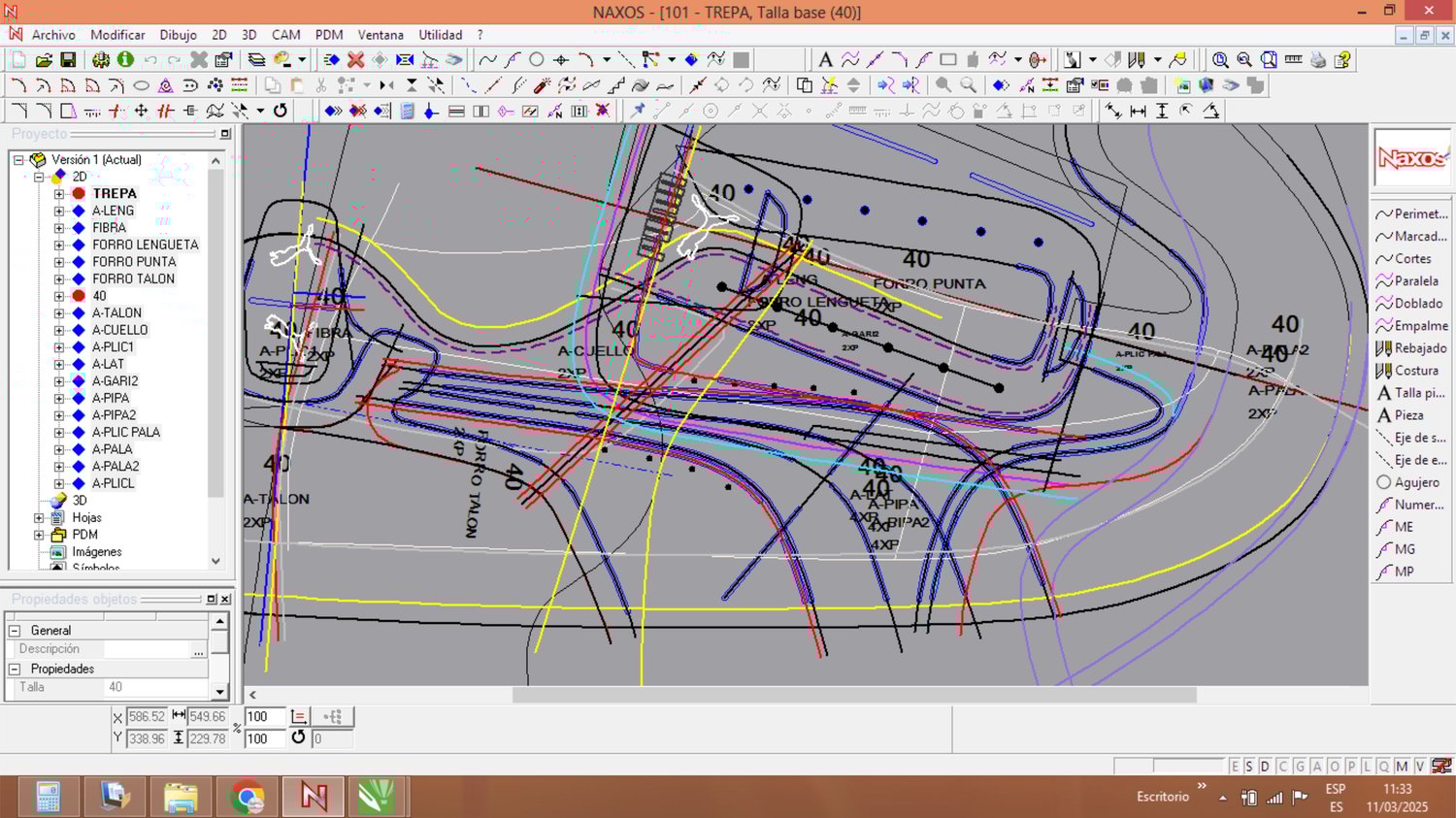Open the Dibujo menu

(178, 35)
